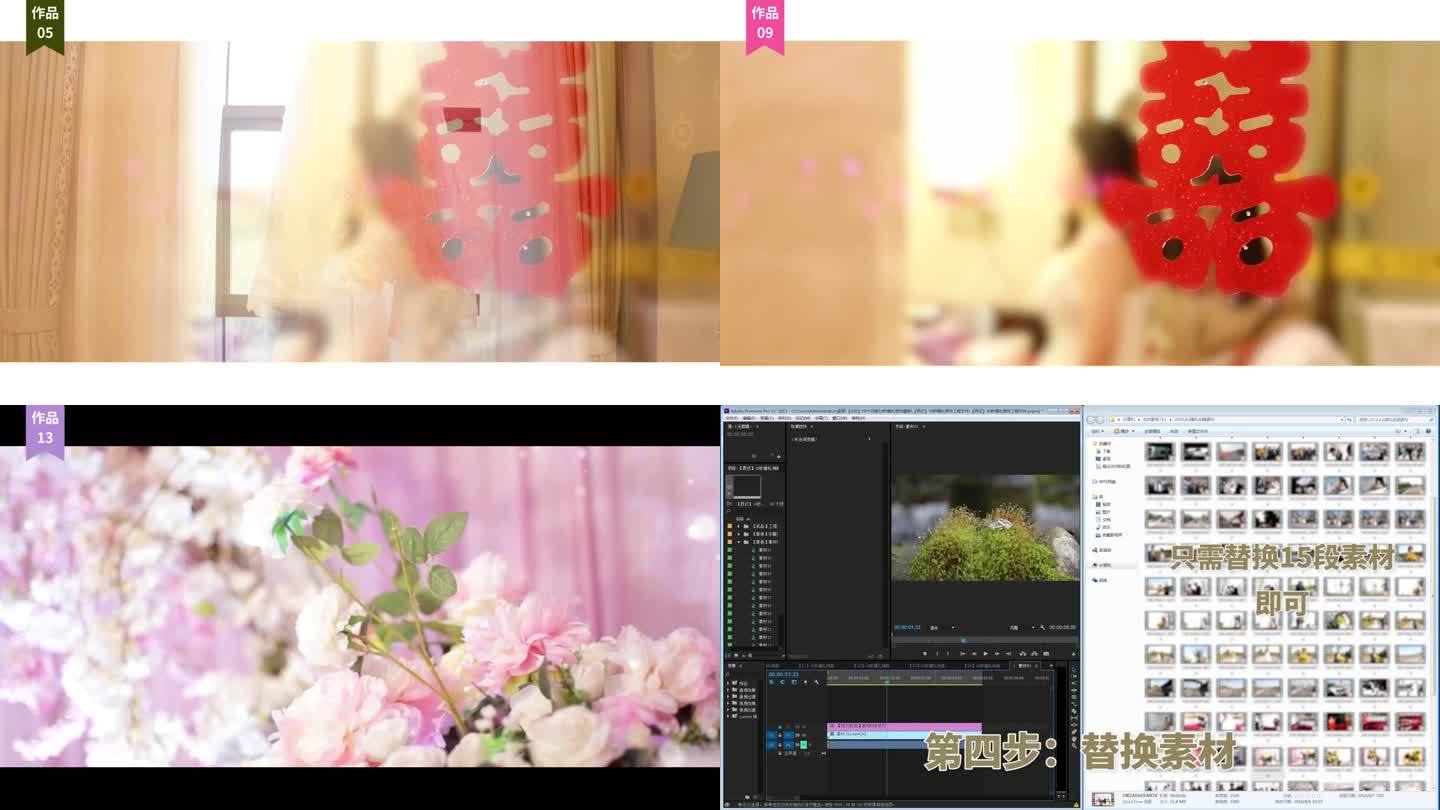Expand the second Effects panel folder
1440x810 pixels.
[x=728, y=690]
